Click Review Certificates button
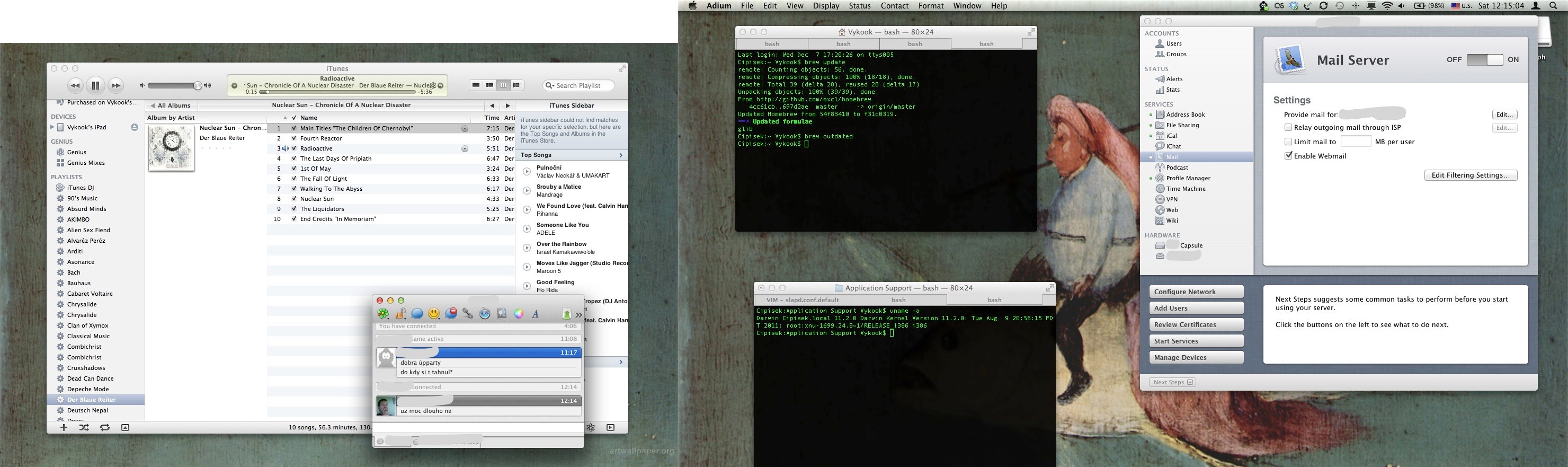 [1196, 324]
